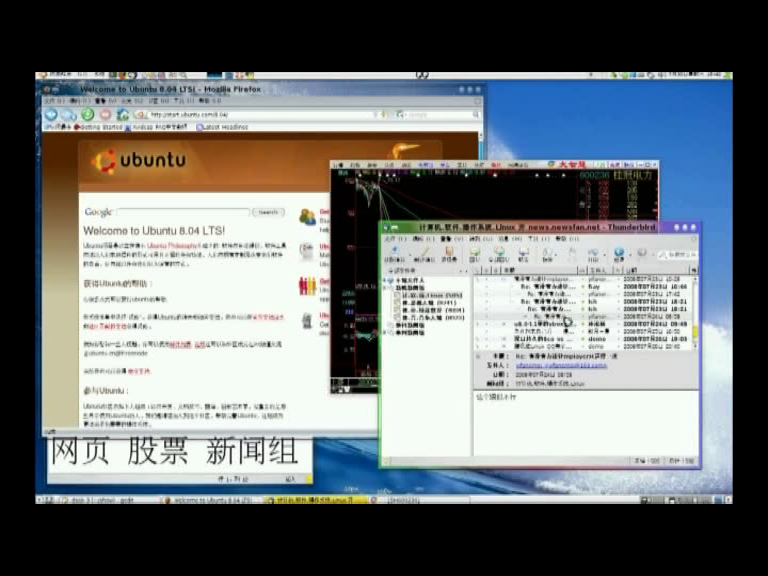Image resolution: width=768 pixels, height=576 pixels.
Task: Click Firefox's Home button
Action: coord(122,115)
